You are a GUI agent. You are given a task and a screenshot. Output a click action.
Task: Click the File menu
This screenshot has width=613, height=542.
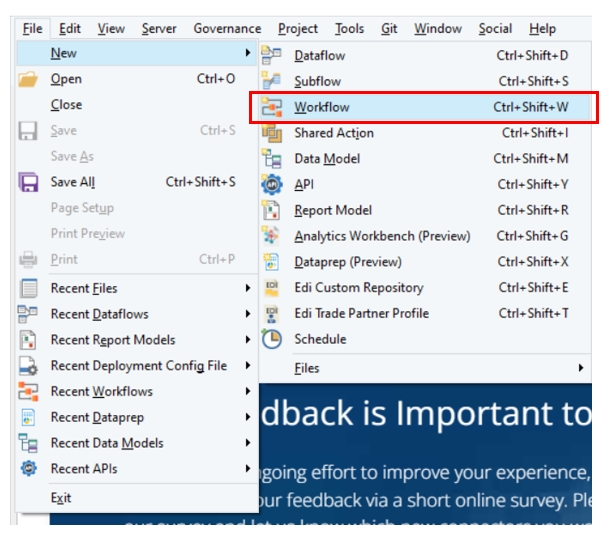click(x=32, y=29)
